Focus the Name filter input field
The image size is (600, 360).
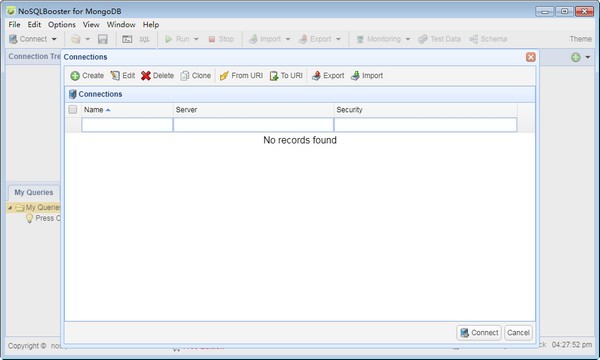click(127, 125)
